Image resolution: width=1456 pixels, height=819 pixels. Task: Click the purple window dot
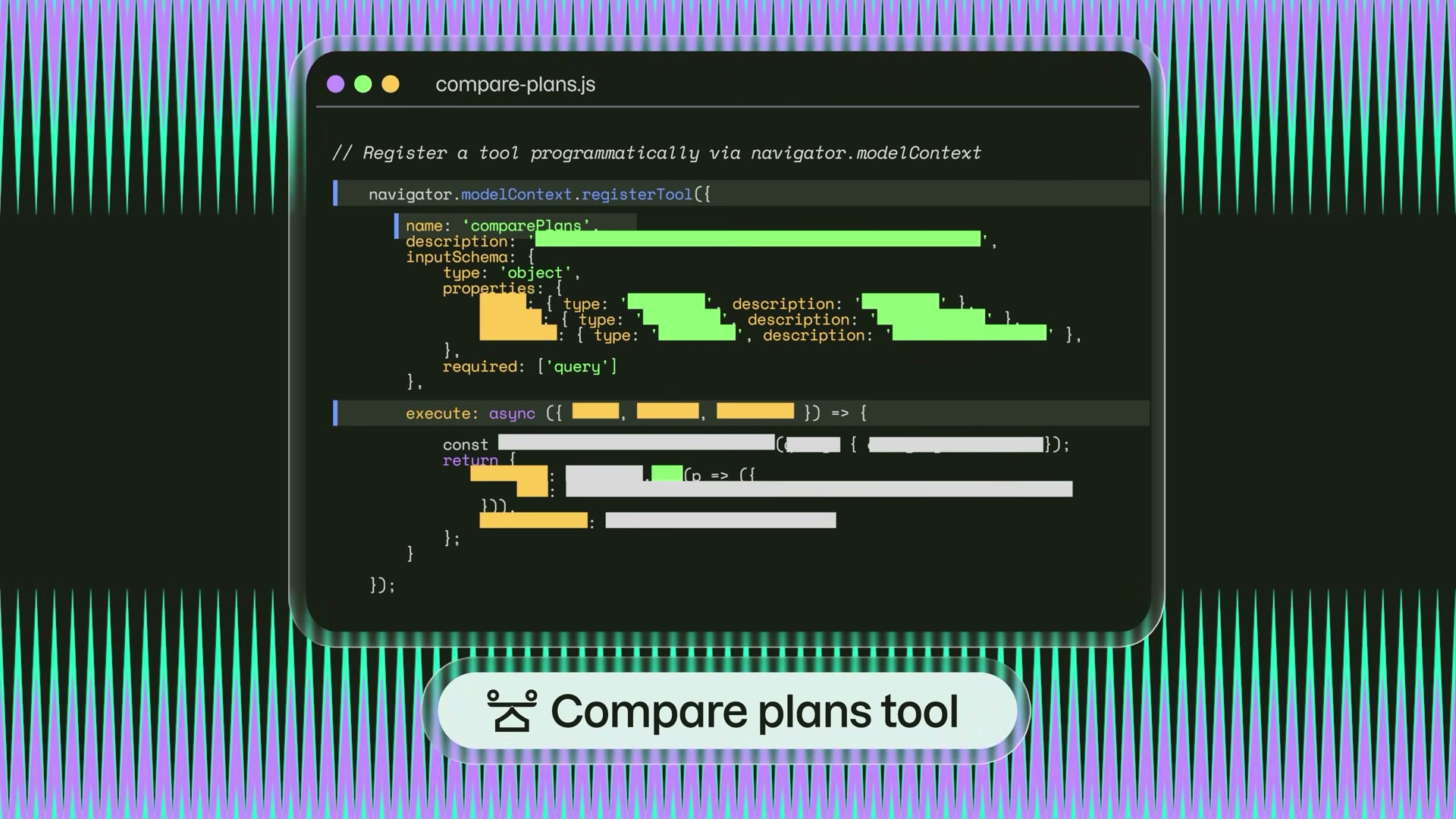pos(335,84)
